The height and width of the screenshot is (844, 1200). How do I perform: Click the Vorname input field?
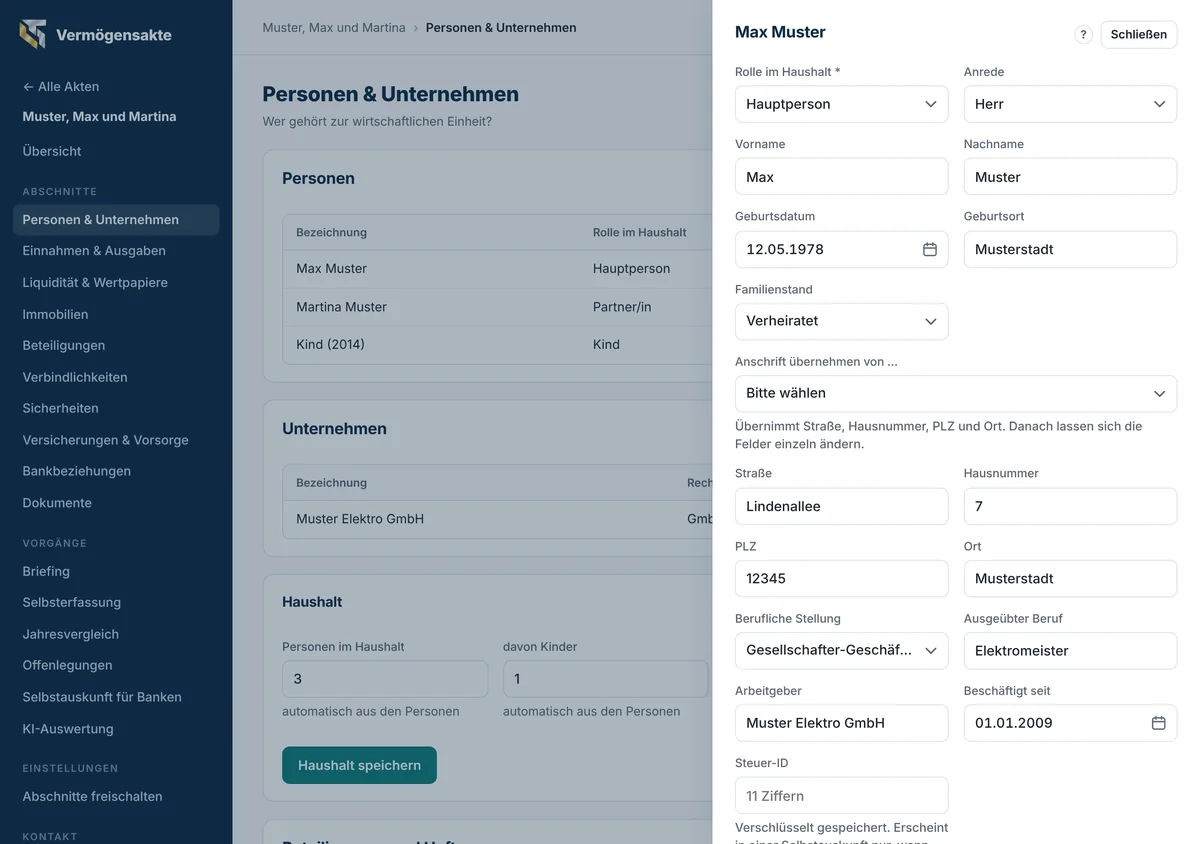pos(841,176)
